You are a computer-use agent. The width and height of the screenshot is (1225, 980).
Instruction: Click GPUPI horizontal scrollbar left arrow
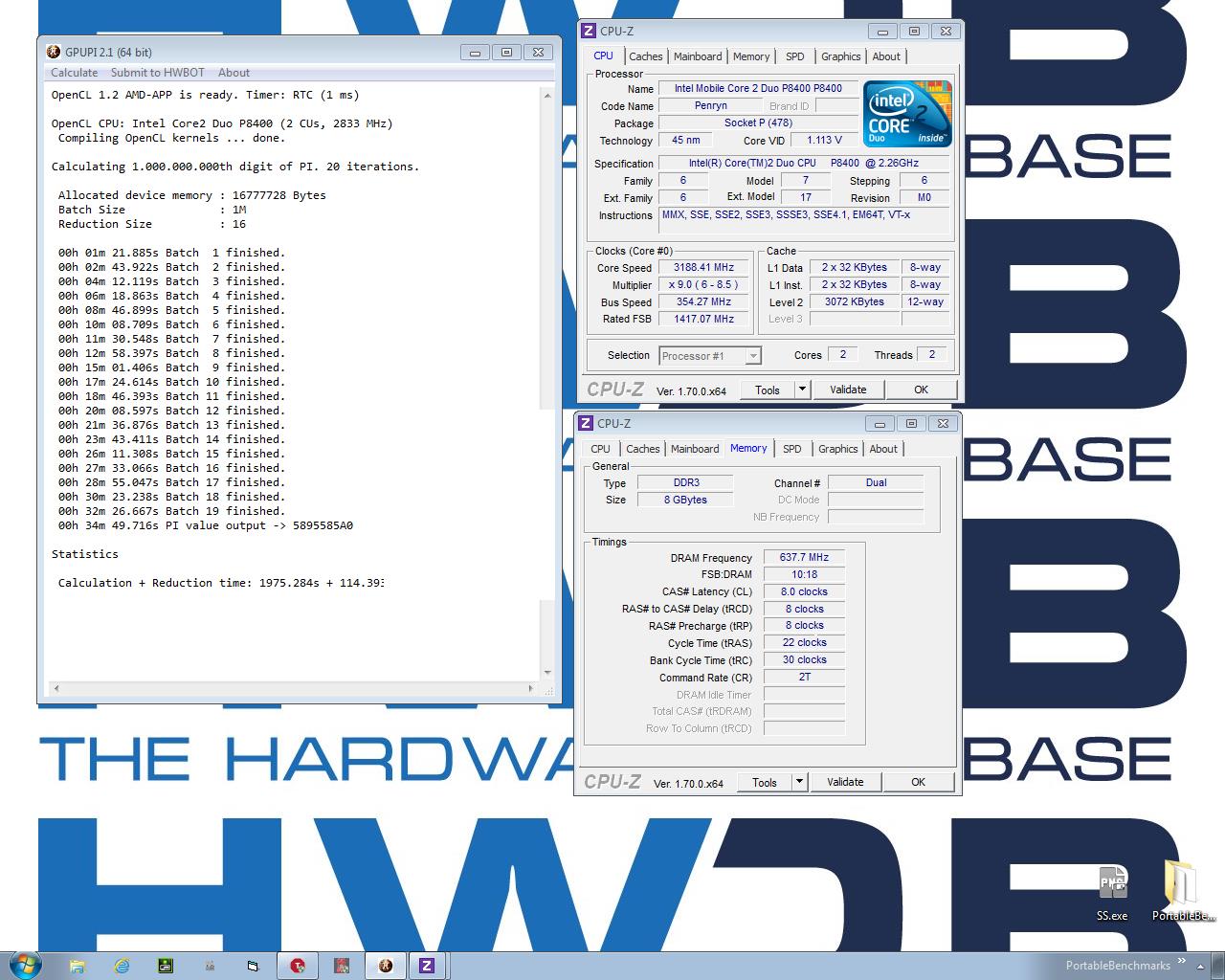click(56, 688)
